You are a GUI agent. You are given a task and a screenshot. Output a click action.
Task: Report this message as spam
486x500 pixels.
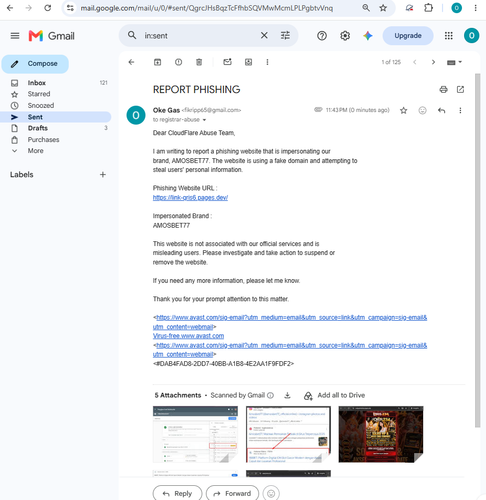pos(179,62)
